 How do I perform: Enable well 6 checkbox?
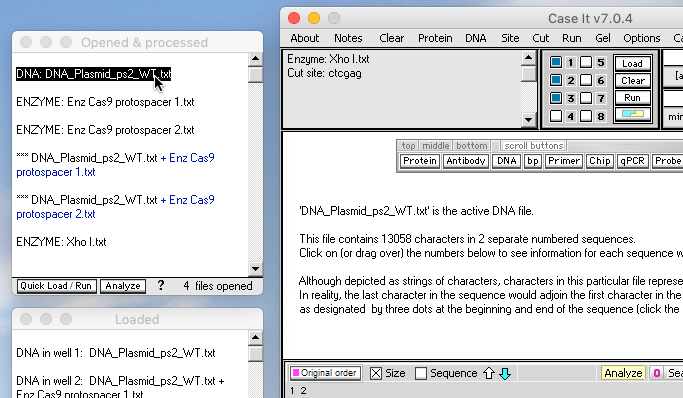(586, 80)
